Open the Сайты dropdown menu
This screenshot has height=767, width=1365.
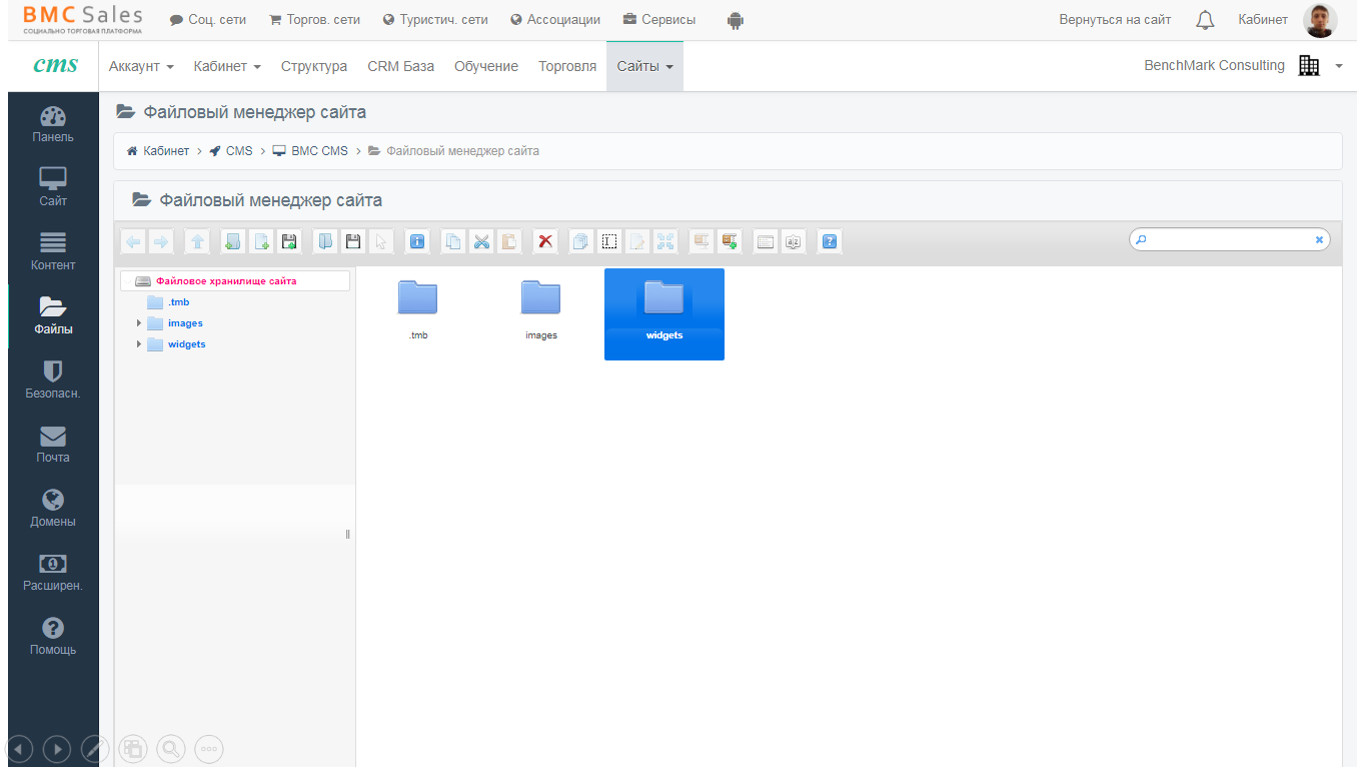(x=644, y=66)
